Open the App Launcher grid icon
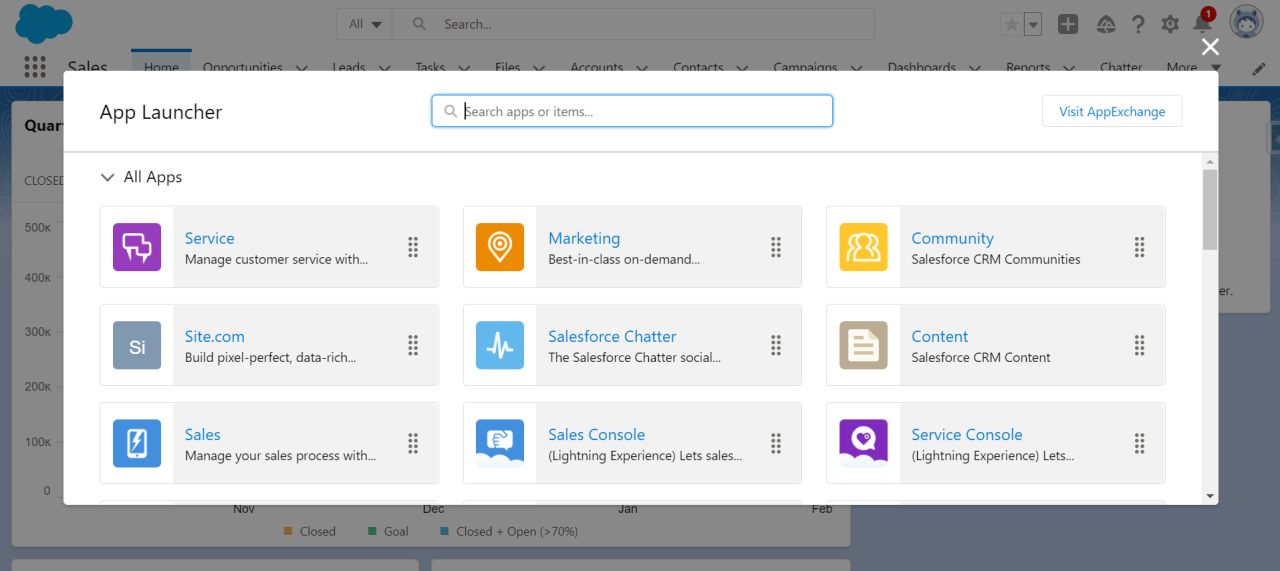 pyautogui.click(x=35, y=67)
